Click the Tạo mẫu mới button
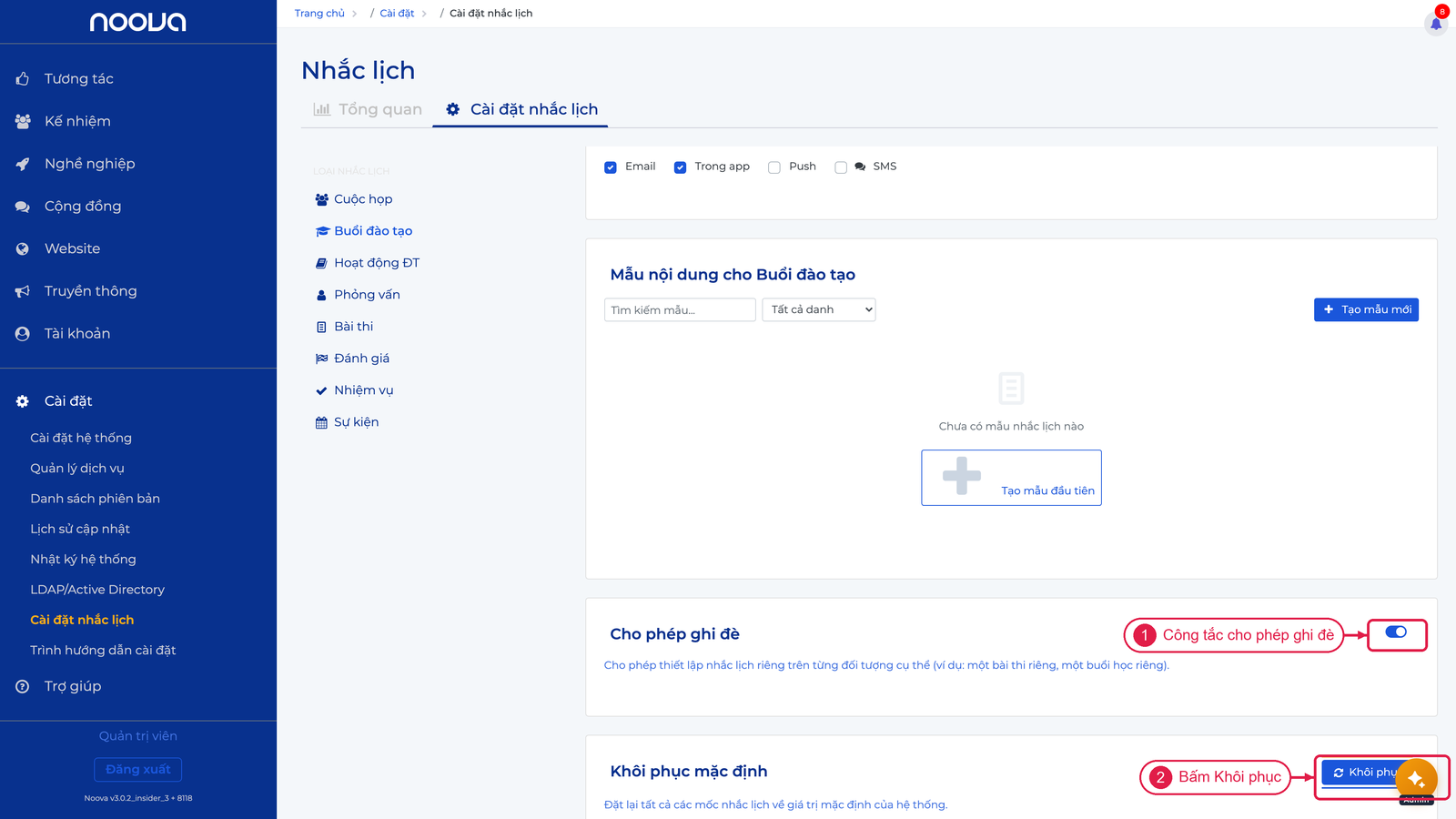The width and height of the screenshot is (1456, 819). click(x=1366, y=309)
